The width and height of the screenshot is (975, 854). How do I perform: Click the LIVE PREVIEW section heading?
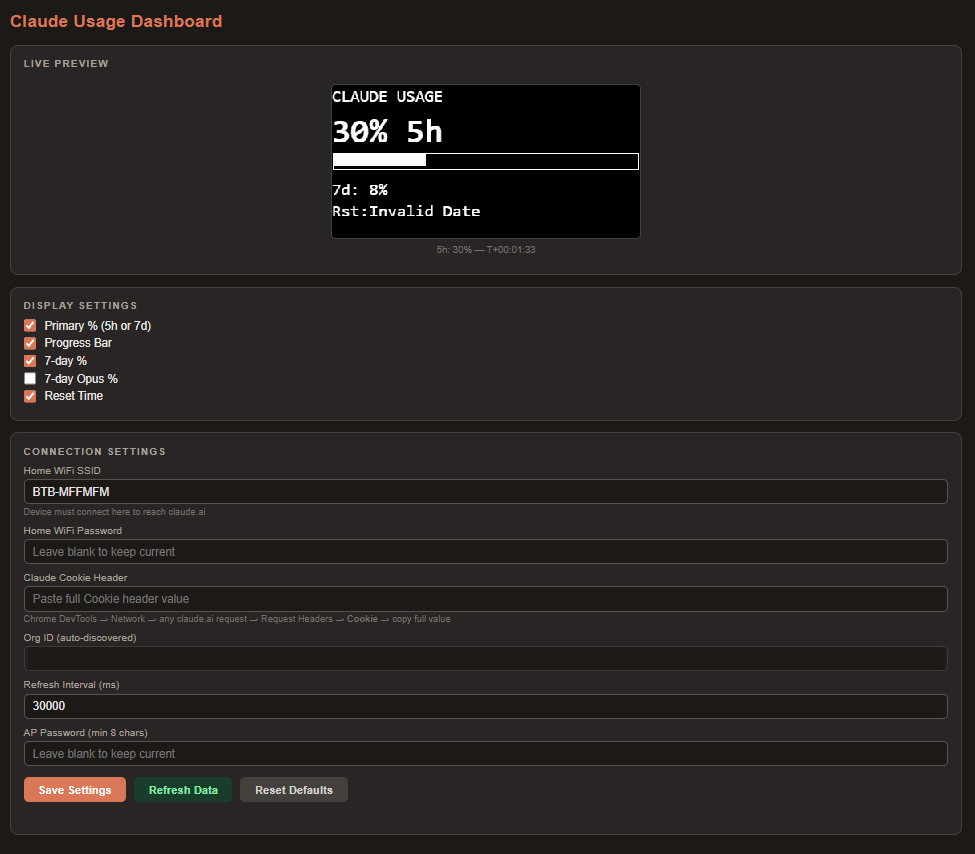[66, 63]
